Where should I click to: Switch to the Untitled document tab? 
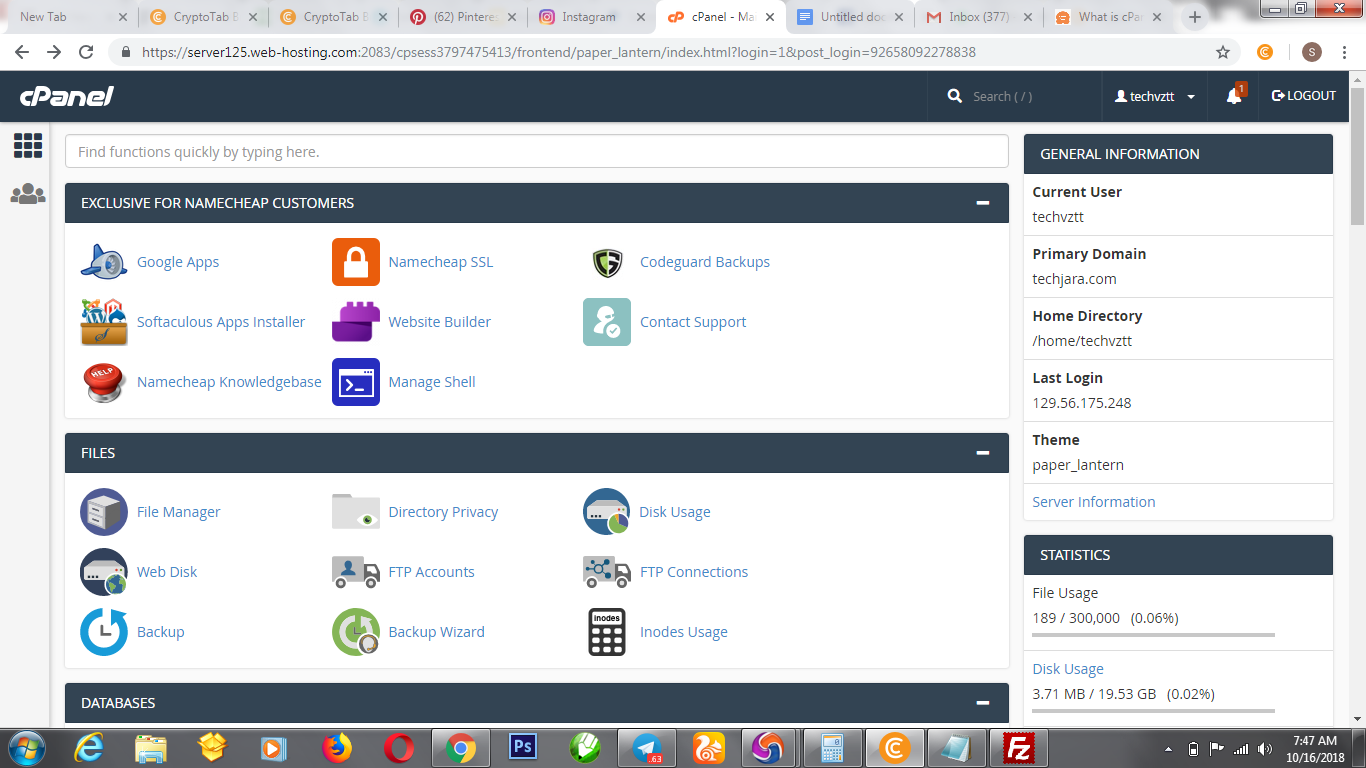851,17
